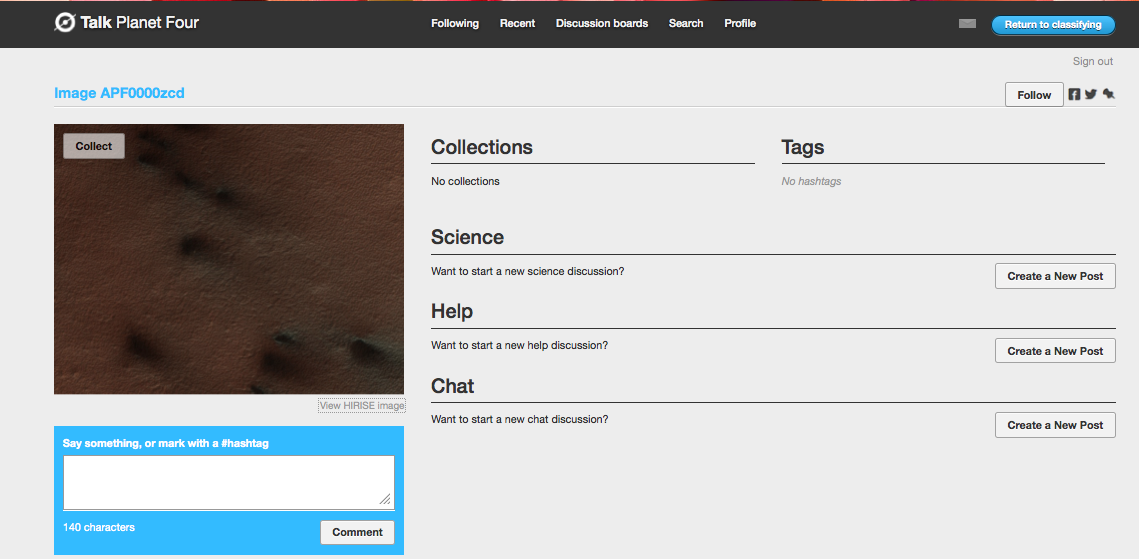Open the Following menu item
The height and width of the screenshot is (559, 1139).
tap(455, 23)
